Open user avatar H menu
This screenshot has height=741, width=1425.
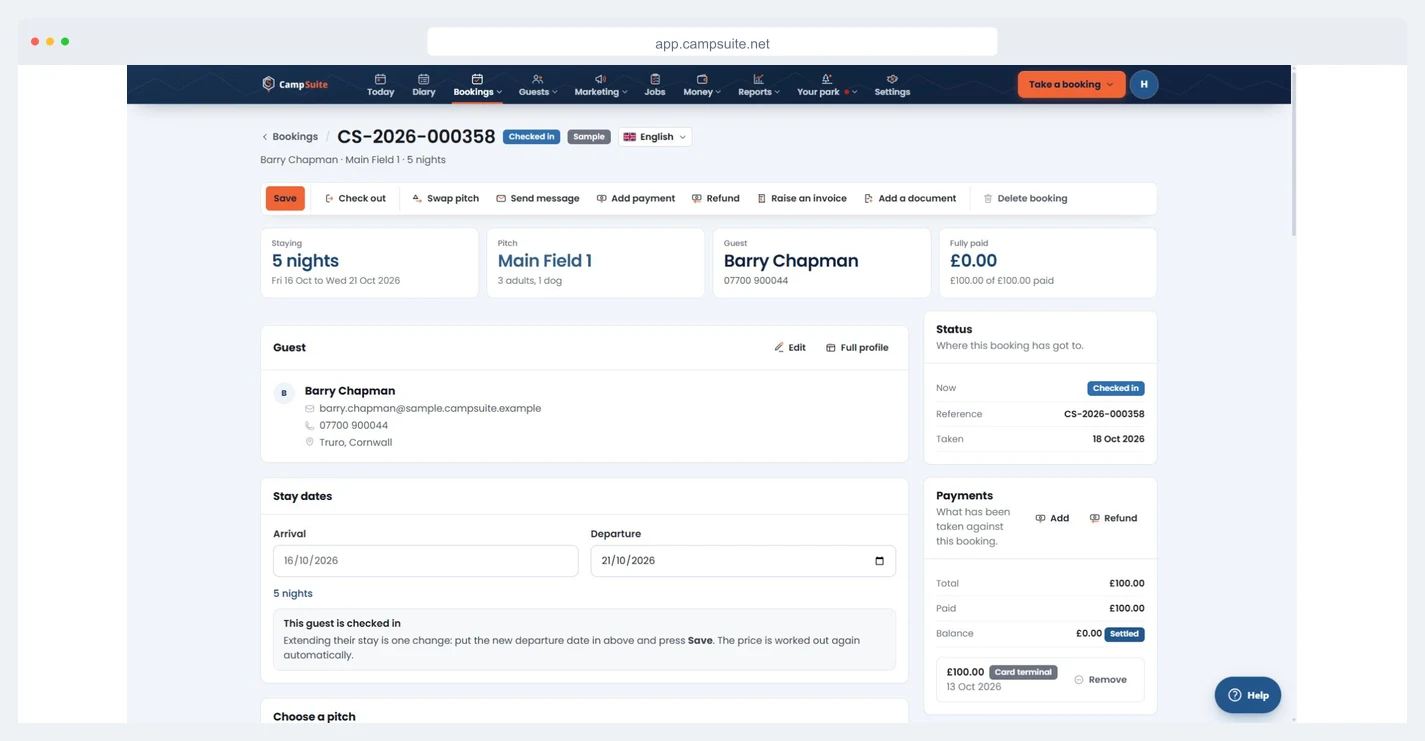(x=1144, y=85)
